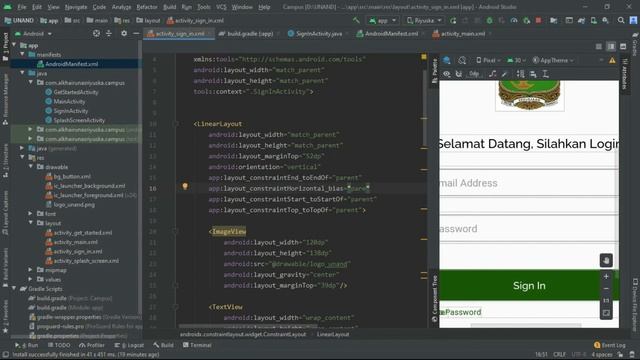Zoom out the preview with minus button

(x=606, y=289)
